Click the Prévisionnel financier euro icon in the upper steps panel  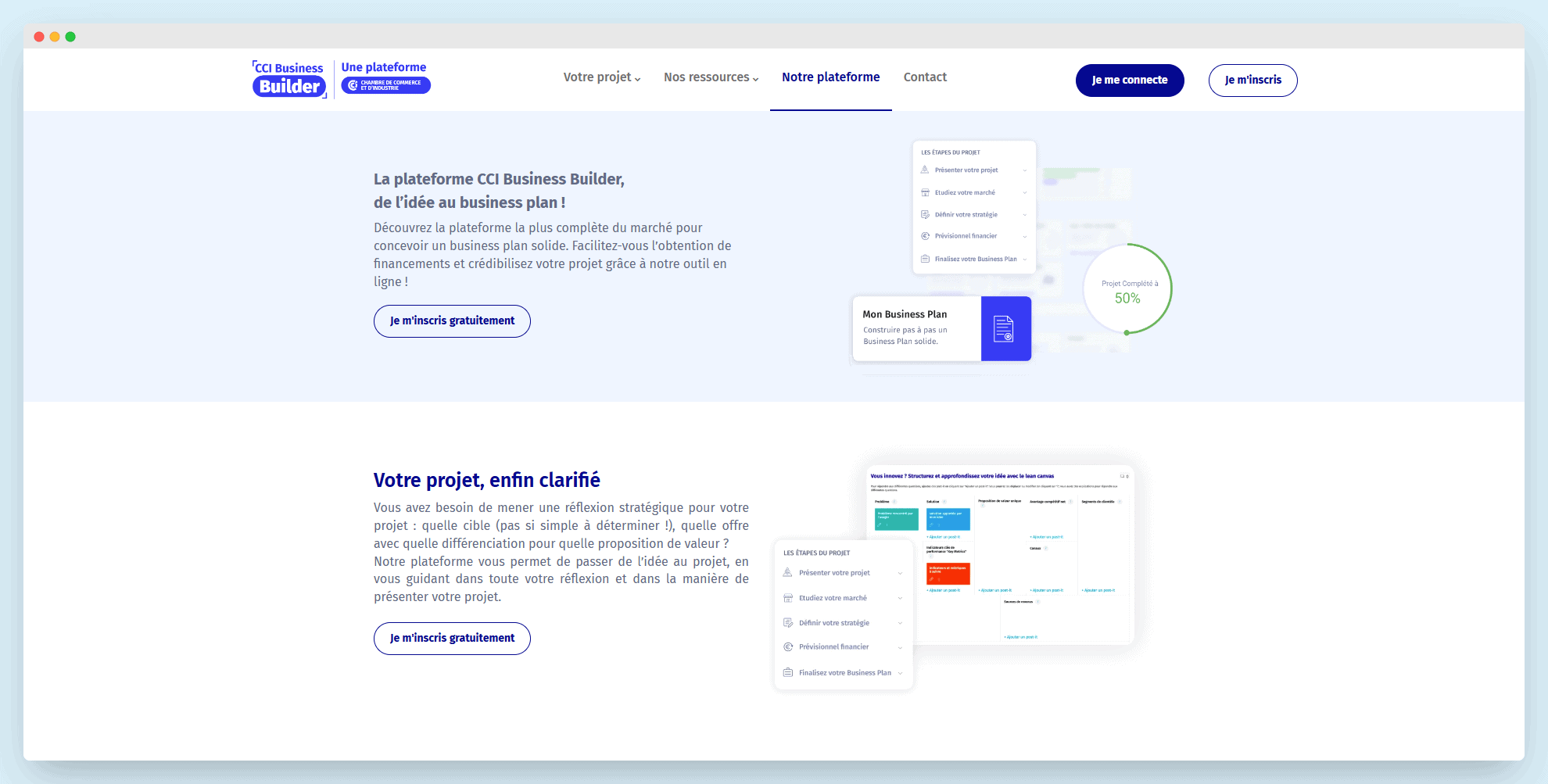coord(925,236)
